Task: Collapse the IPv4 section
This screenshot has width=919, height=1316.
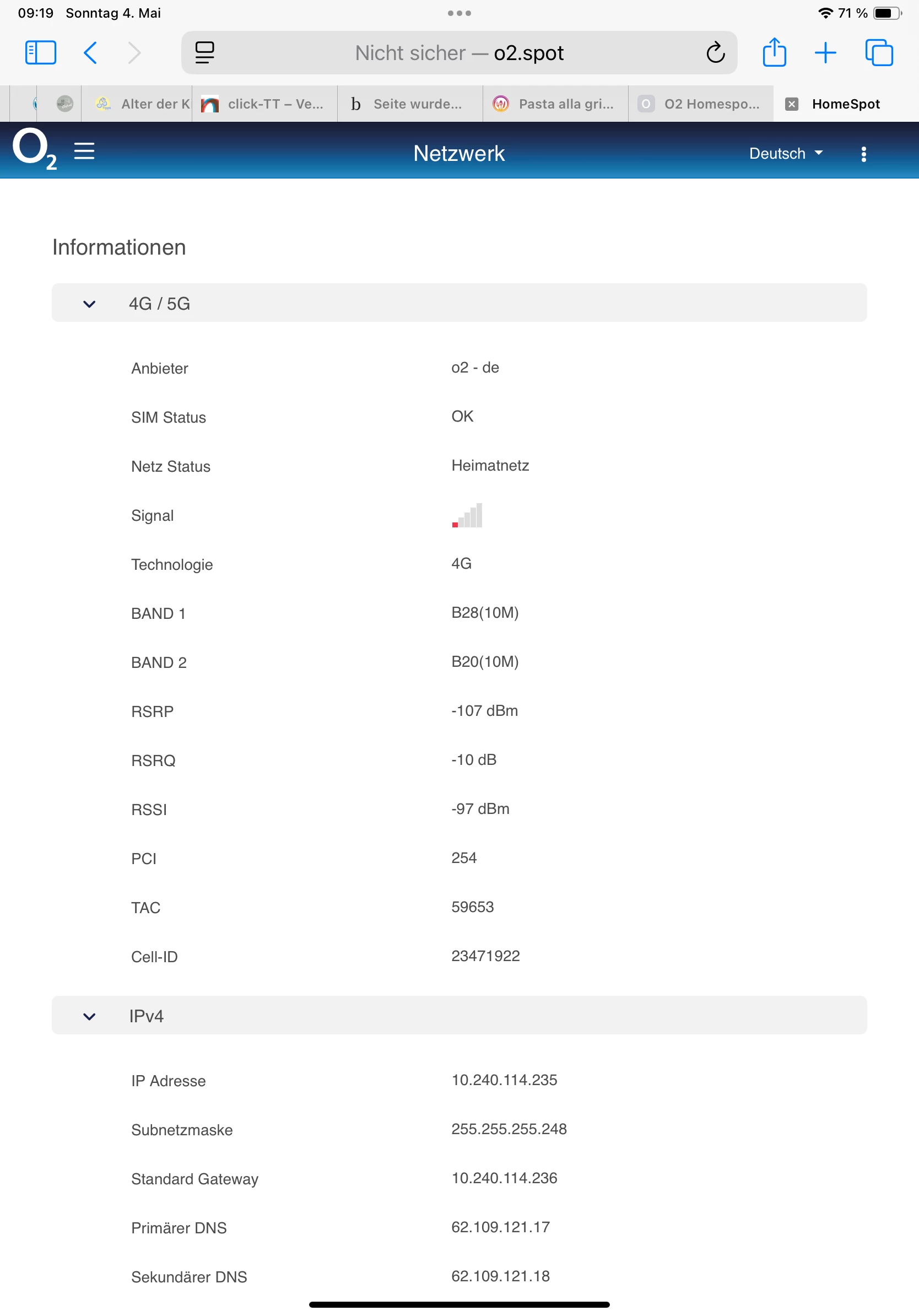Action: [89, 1016]
